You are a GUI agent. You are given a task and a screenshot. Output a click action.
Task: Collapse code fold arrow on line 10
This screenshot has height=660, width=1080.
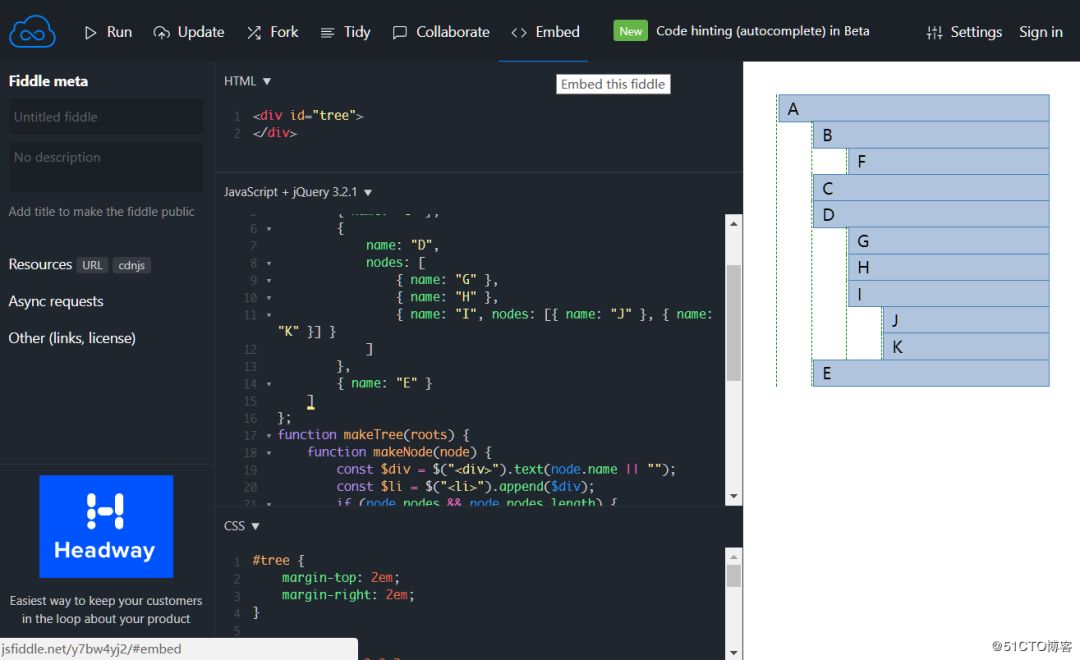click(269, 298)
